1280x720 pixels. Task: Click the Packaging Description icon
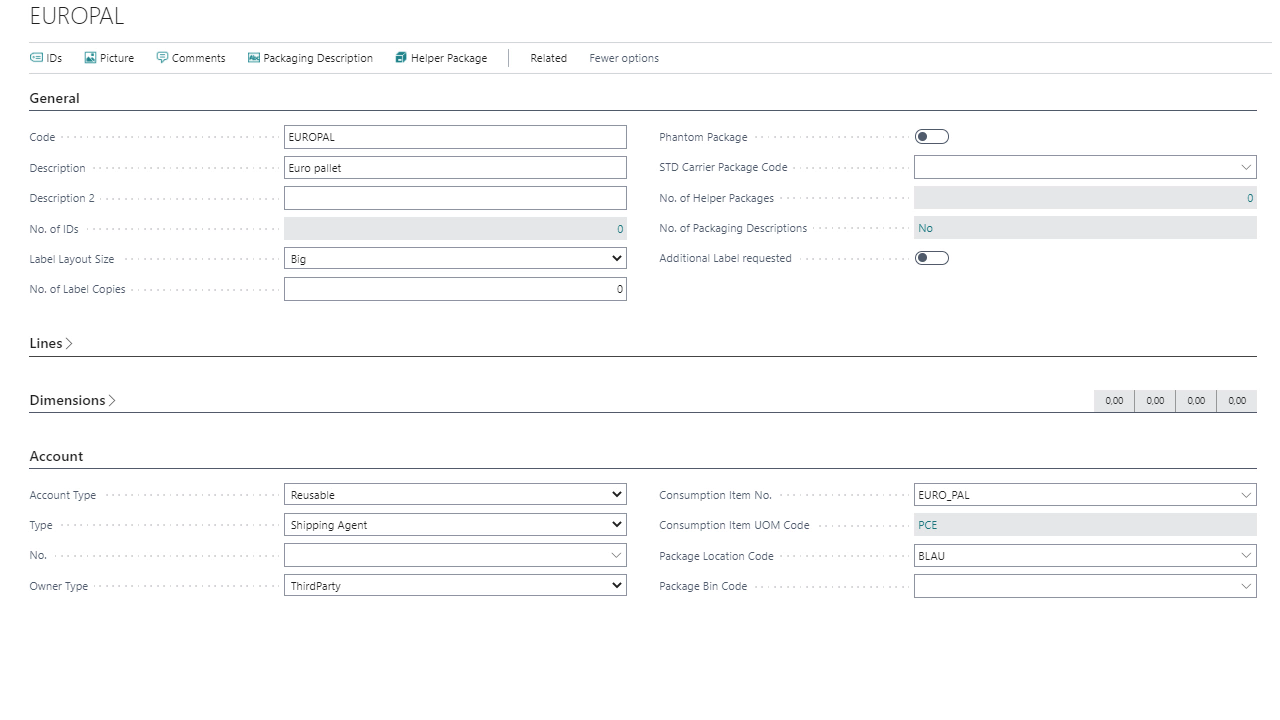[x=254, y=58]
